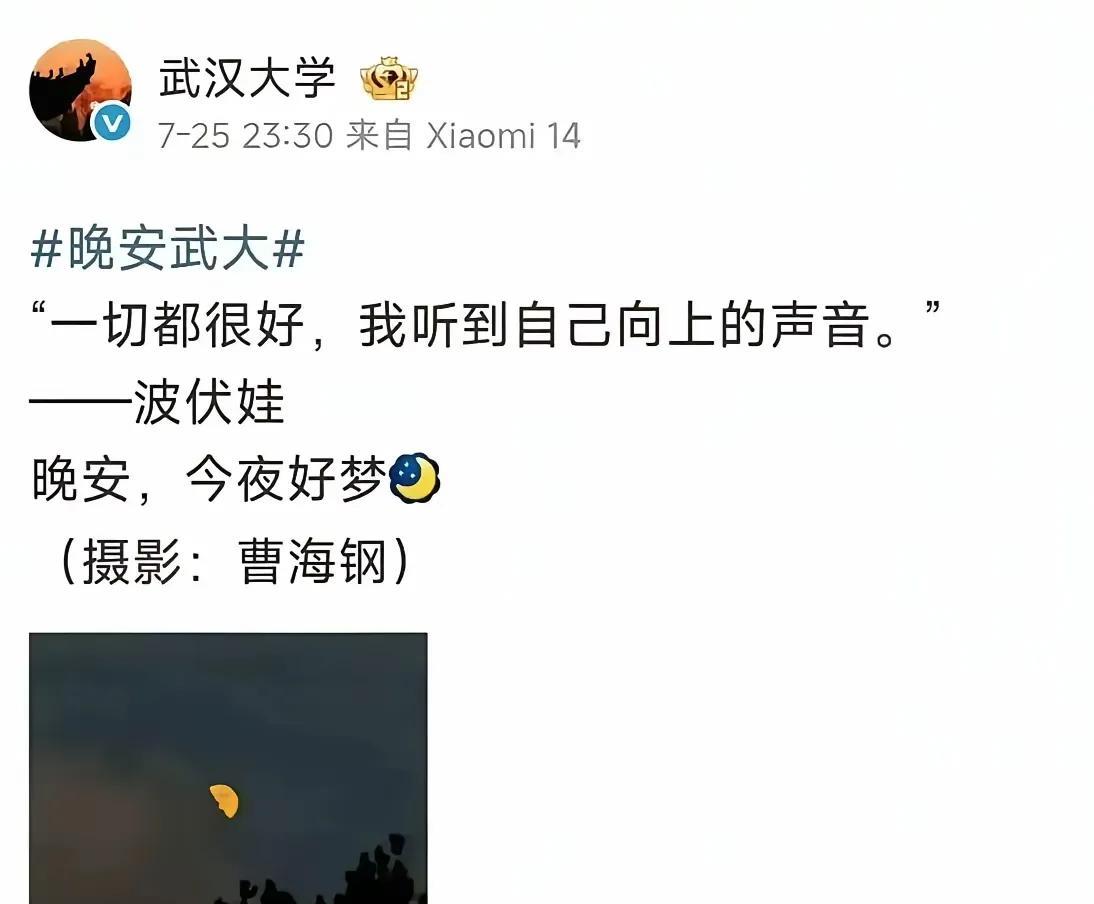Click the 晚安，今夜好梦 text line
The width and height of the screenshot is (1094, 904).
tap(209, 479)
